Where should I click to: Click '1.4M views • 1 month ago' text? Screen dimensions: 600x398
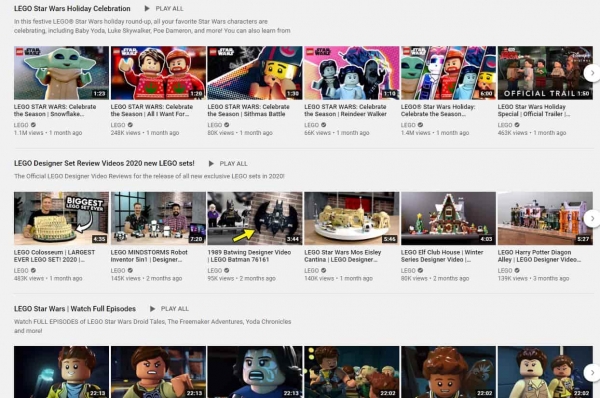pyautogui.click(x=435, y=133)
